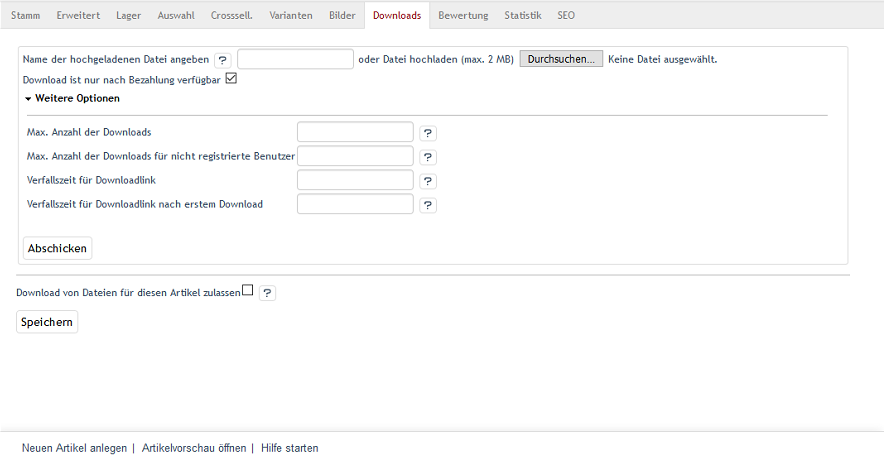The image size is (884, 465).
Task: Focus the uploaded file name input field
Action: tap(296, 59)
